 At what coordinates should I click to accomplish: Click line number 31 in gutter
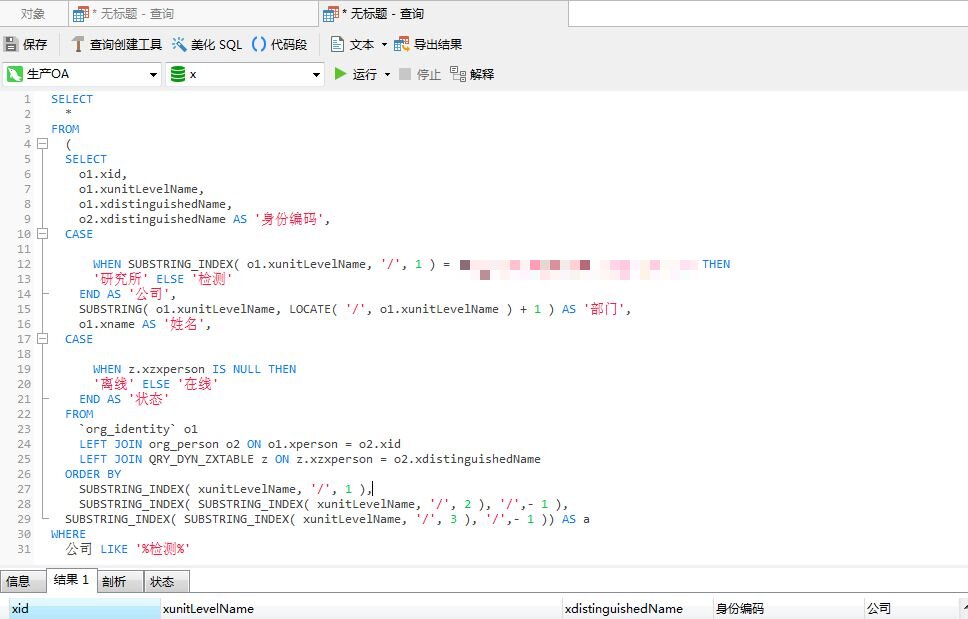23,549
